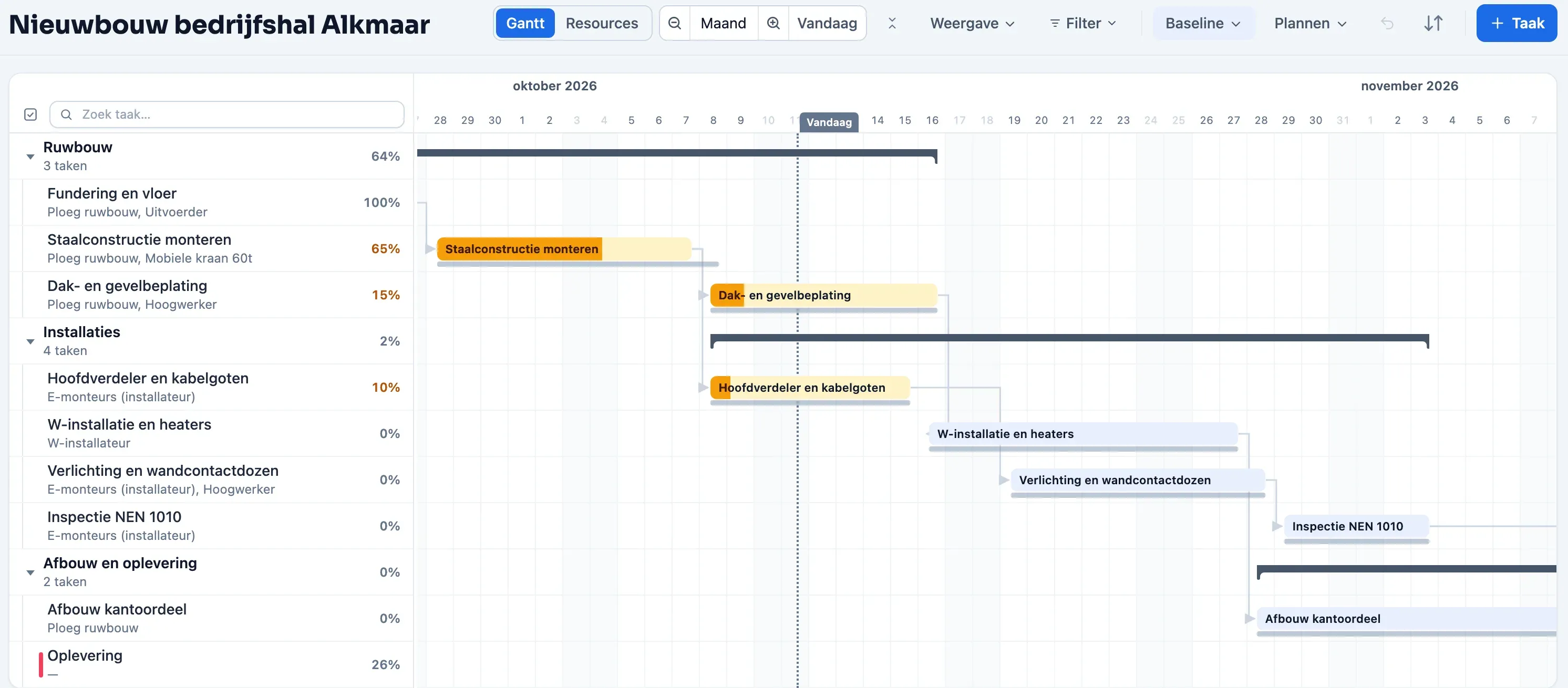Click the november 2026 month header
Viewport: 1568px width, 688px height.
(x=1409, y=86)
